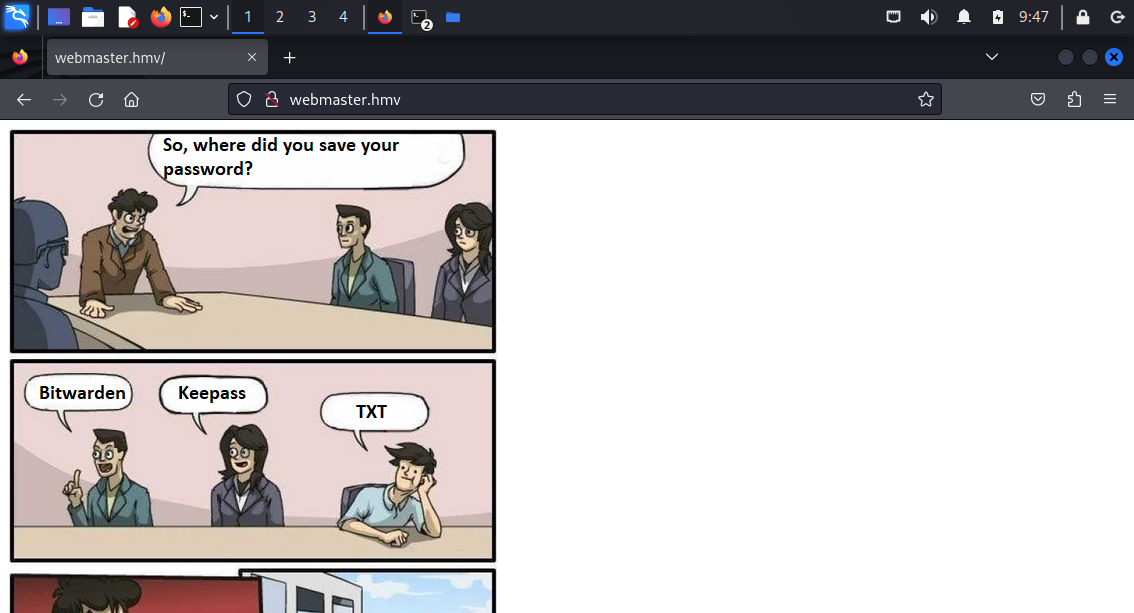
Task: Switch to workspace 3
Action: click(312, 17)
